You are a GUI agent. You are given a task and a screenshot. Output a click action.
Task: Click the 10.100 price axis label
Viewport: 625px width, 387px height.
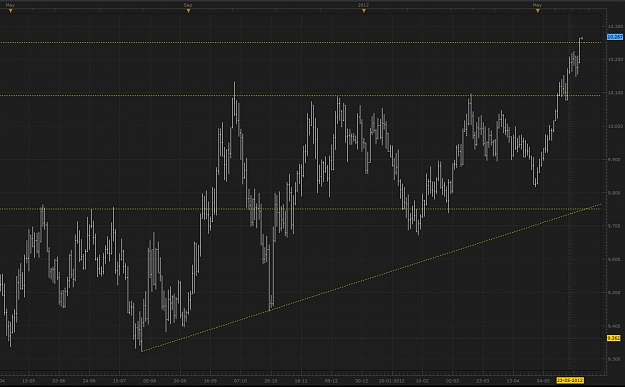pyautogui.click(x=615, y=93)
